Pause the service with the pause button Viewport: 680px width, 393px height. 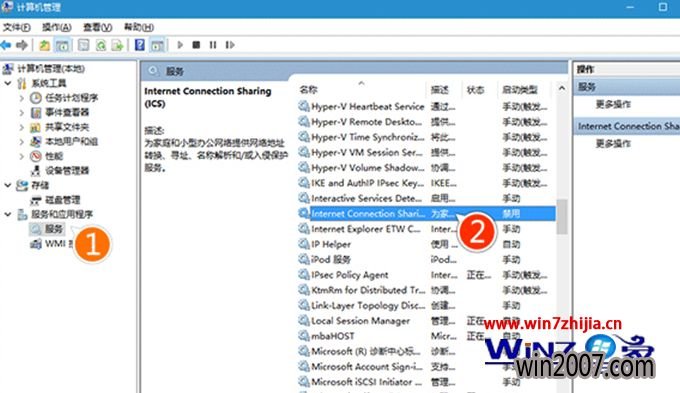pos(212,45)
